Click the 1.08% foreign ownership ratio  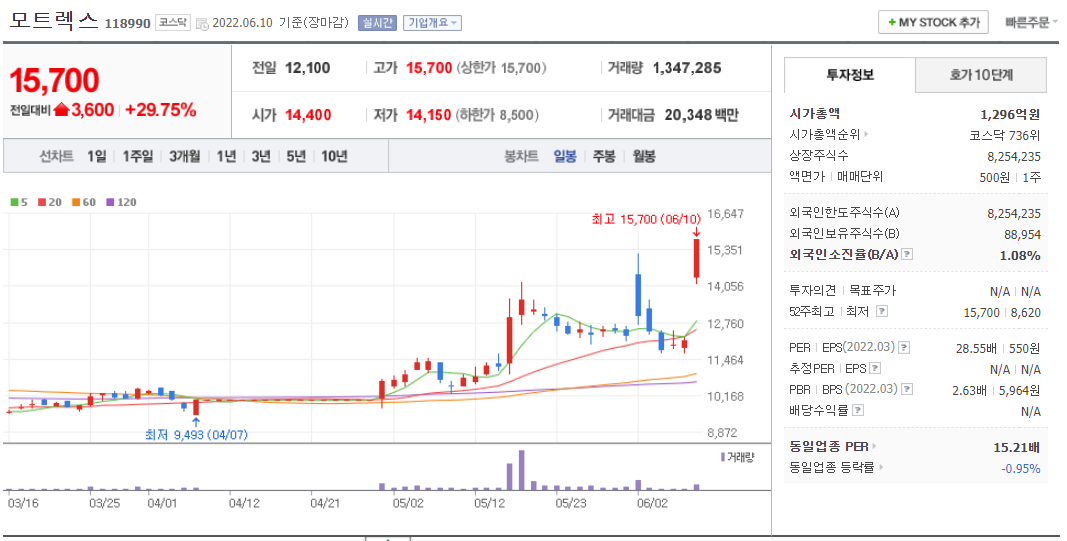tap(1020, 255)
